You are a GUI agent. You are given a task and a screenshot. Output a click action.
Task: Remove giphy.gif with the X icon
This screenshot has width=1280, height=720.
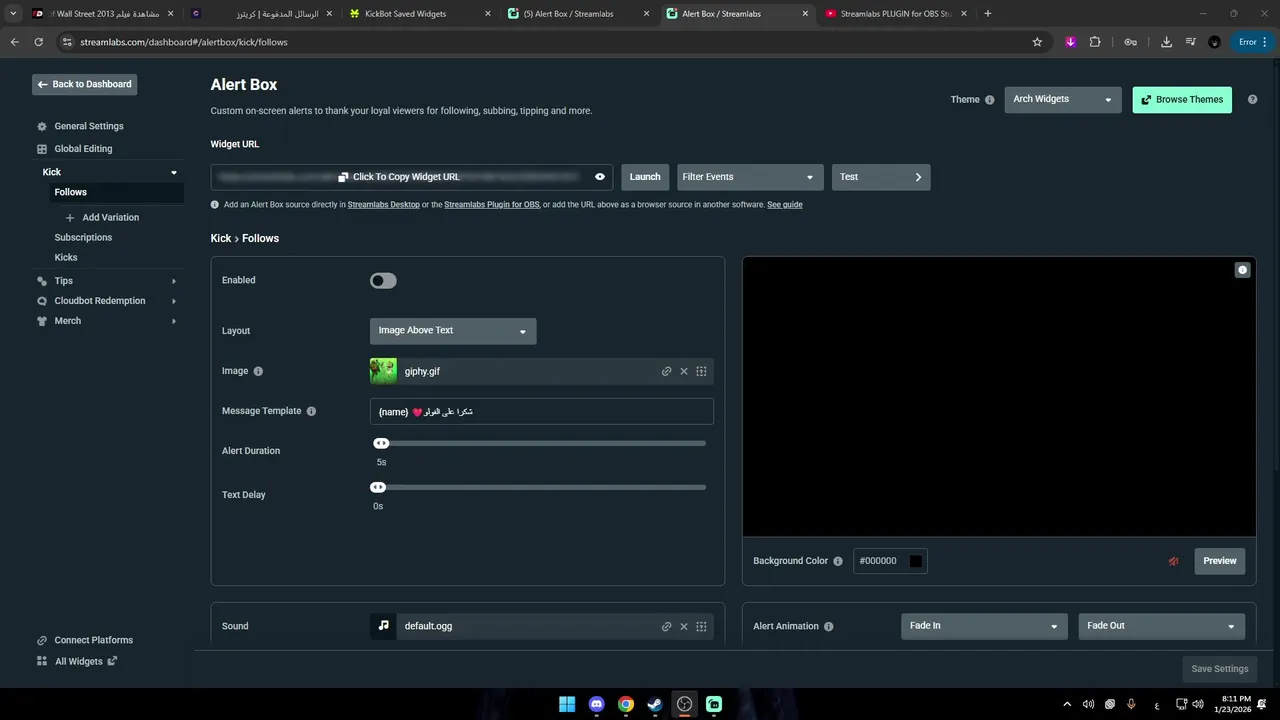coord(684,372)
